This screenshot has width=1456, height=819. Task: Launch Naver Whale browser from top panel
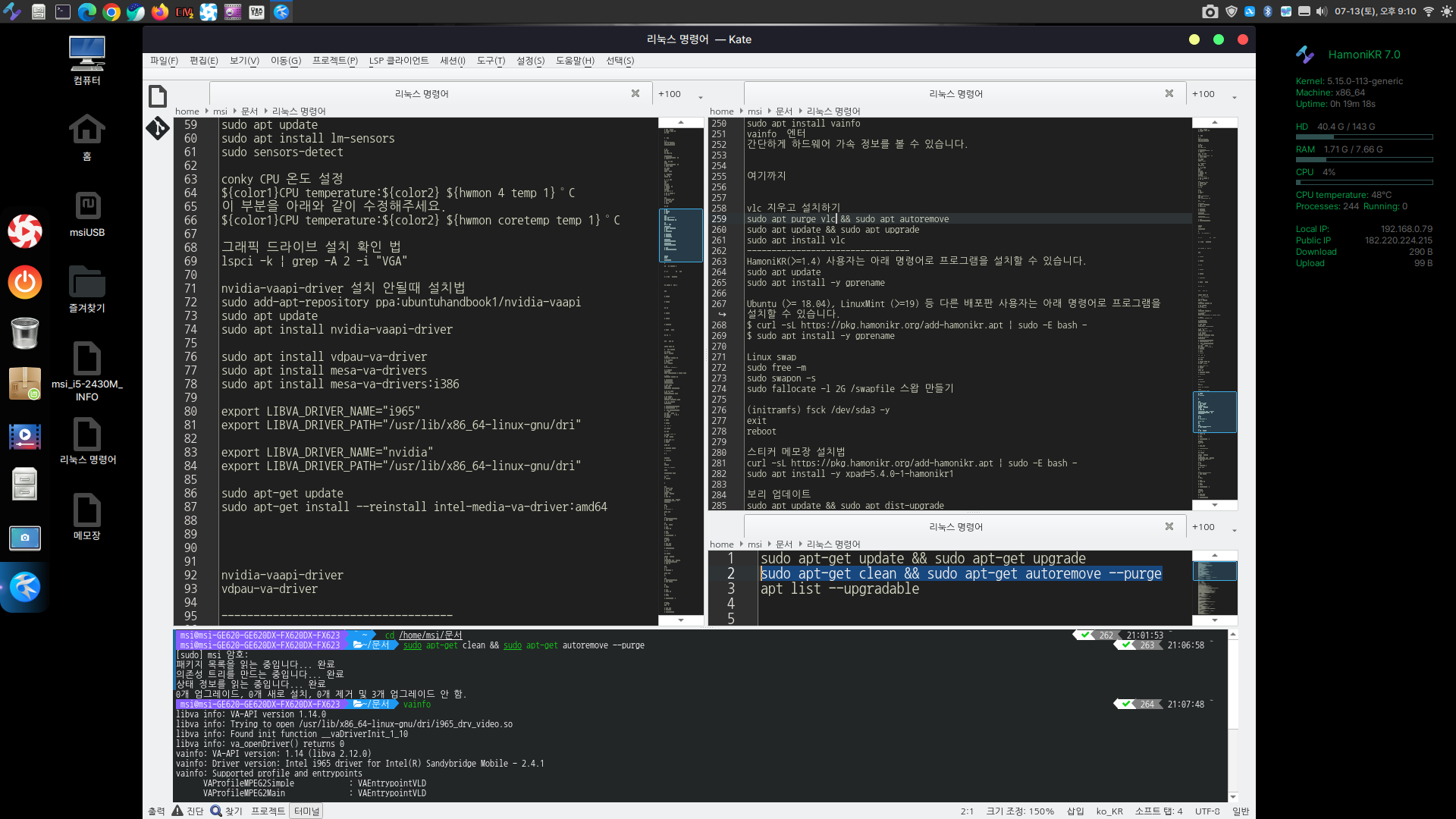click(x=136, y=11)
